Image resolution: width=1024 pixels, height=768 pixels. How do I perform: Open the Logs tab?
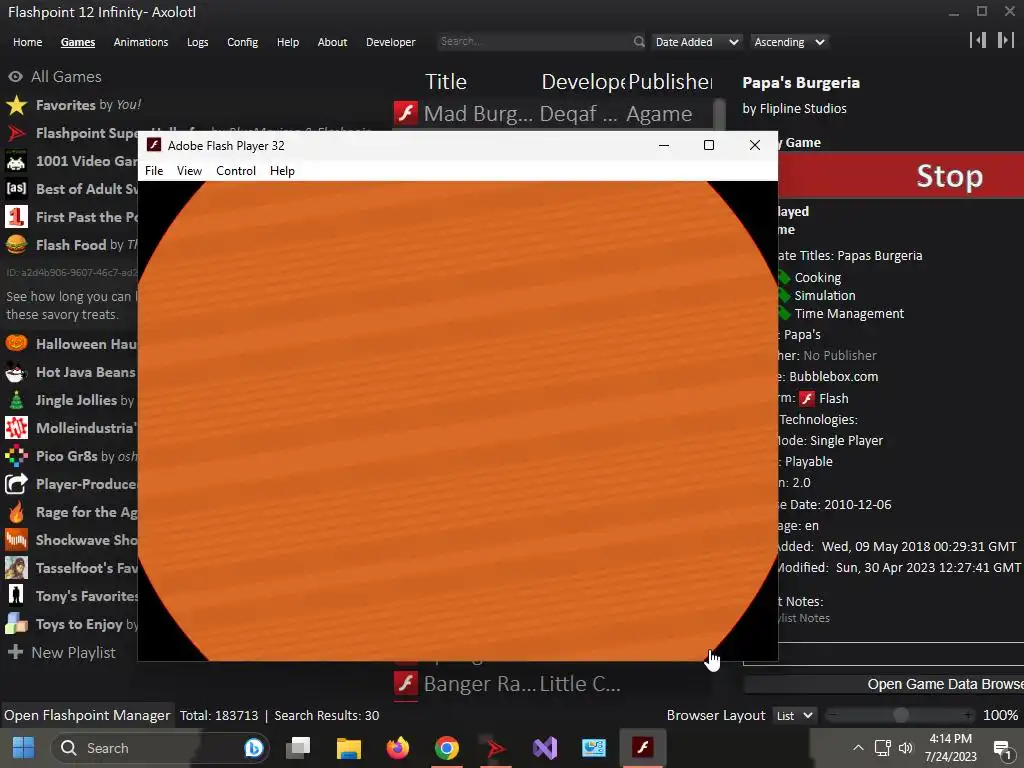click(197, 42)
